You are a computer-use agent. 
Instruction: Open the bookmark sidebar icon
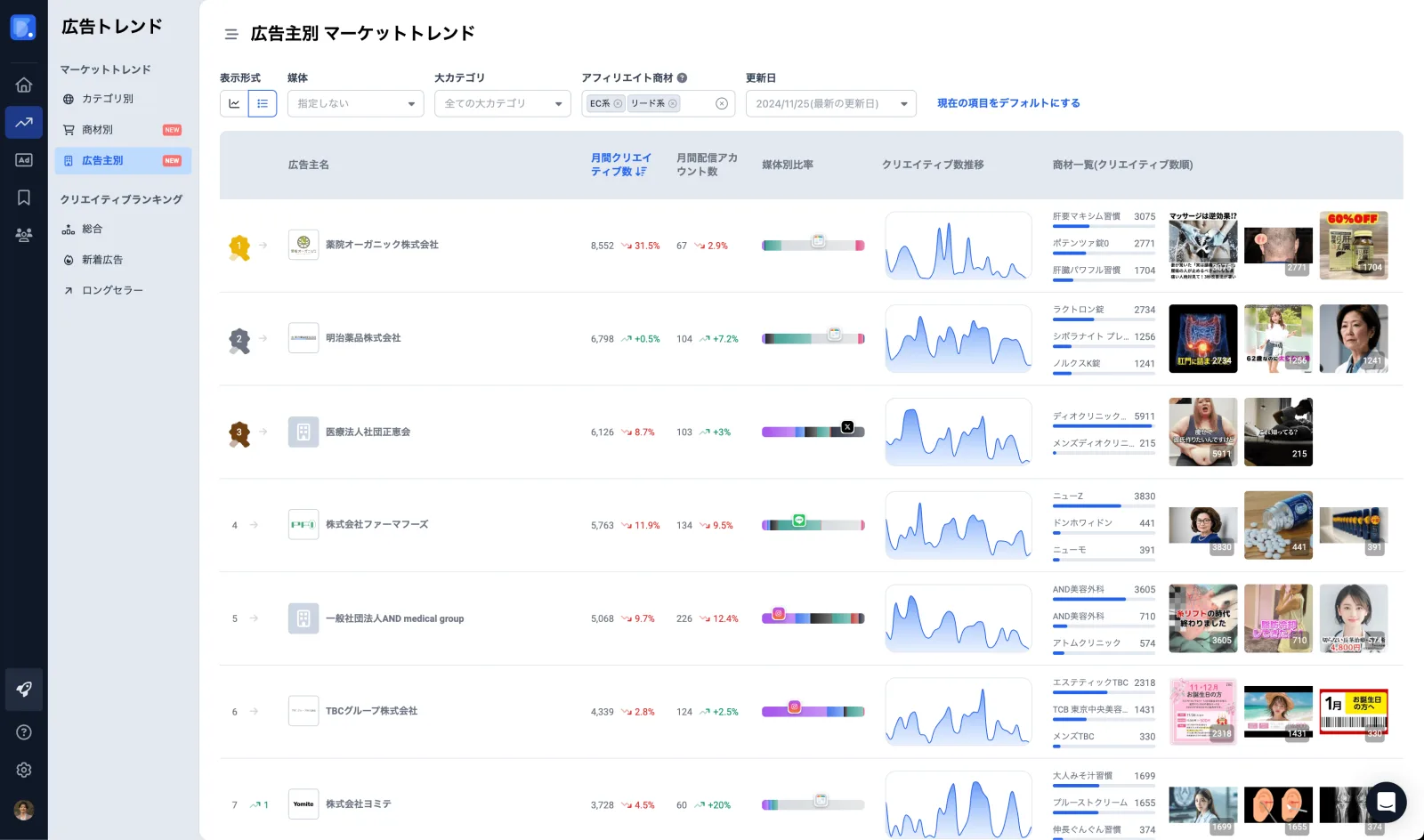[x=24, y=198]
